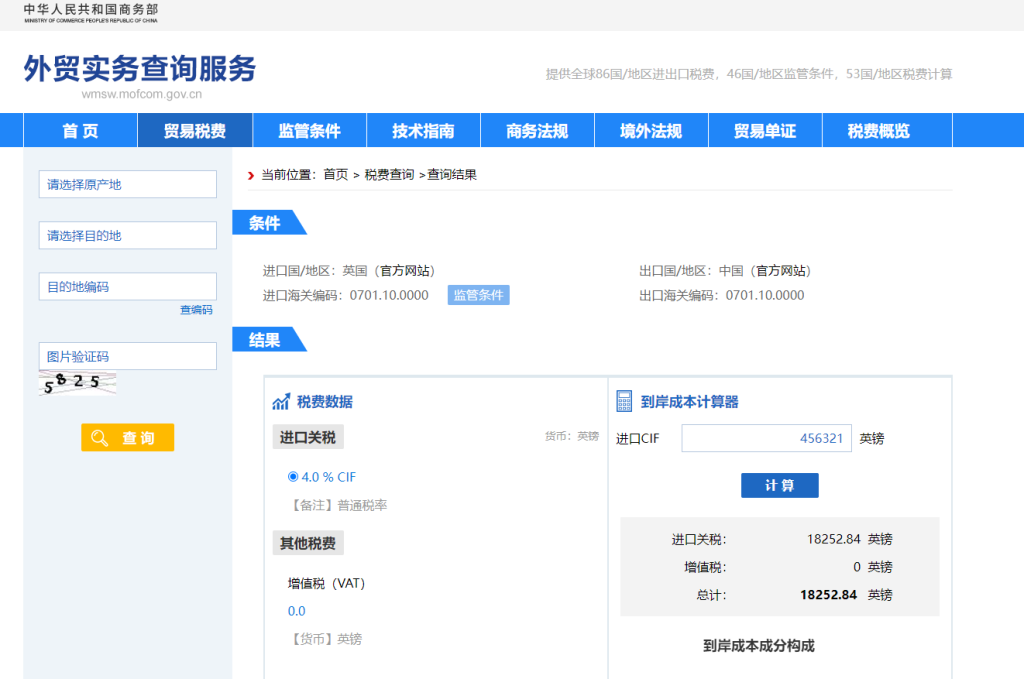
Task: Click the 【备注】普通税率 note
Action: tap(338, 505)
